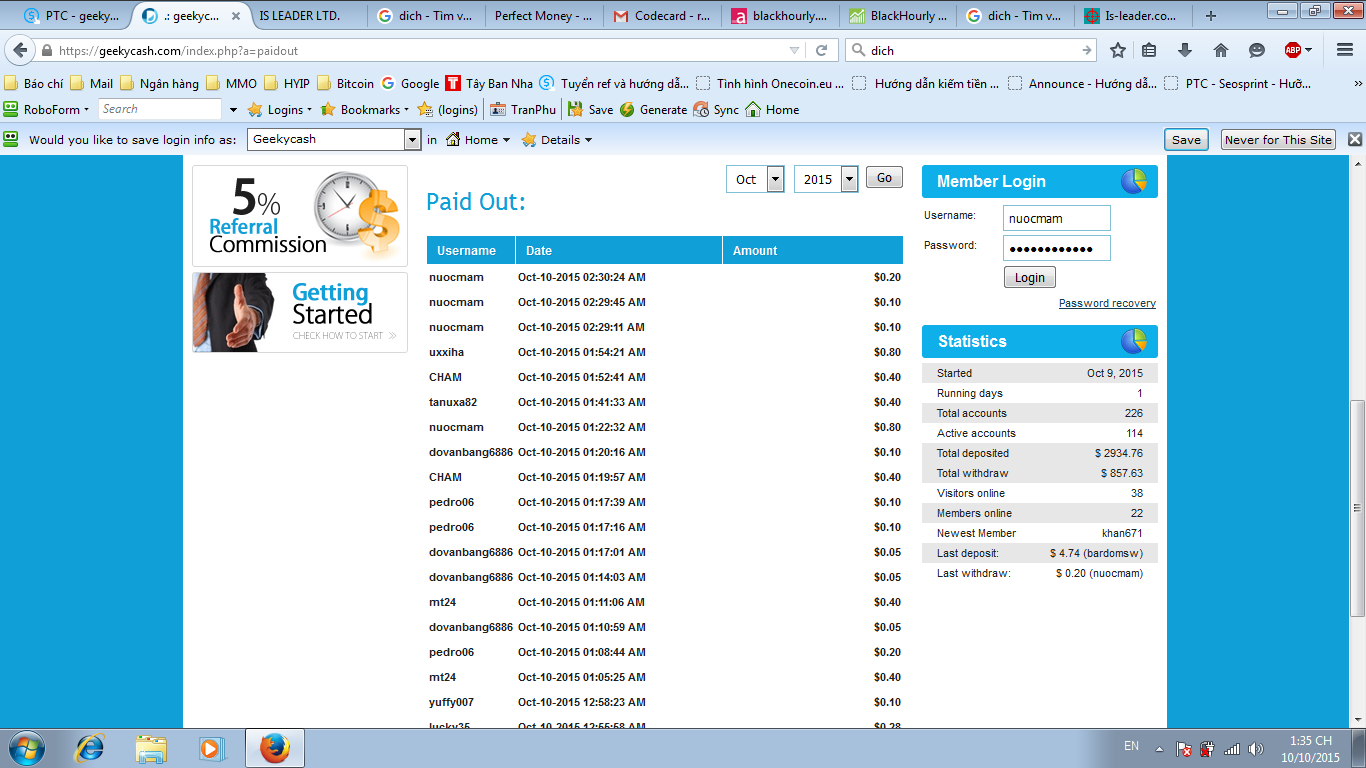Click the uxxiha payout row name
Image resolution: width=1366 pixels, height=768 pixels.
(x=446, y=352)
